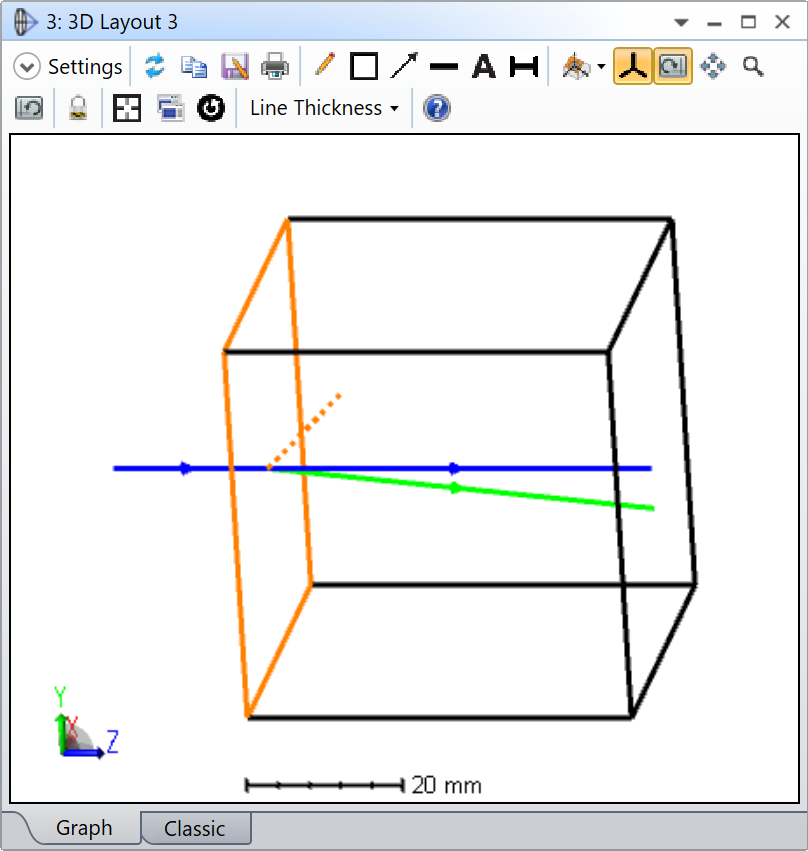Viewport: 808px width, 851px height.
Task: Select the add text annotation tool
Action: [484, 67]
